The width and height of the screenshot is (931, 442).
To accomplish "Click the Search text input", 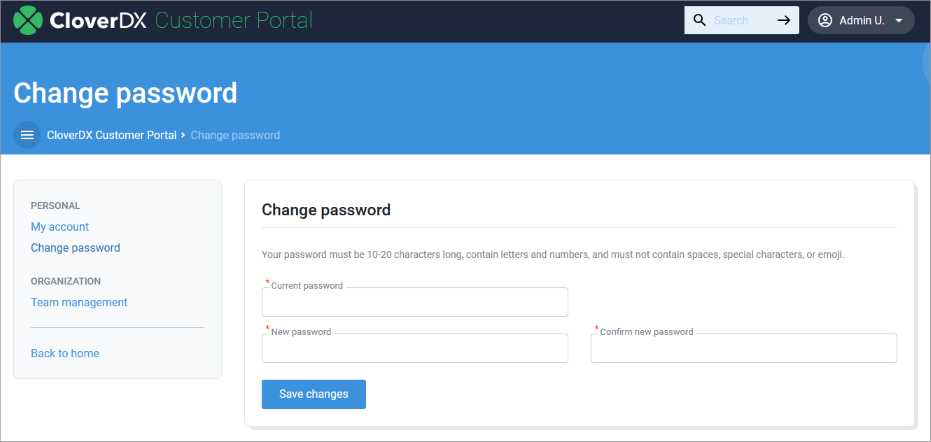I will click(x=739, y=20).
